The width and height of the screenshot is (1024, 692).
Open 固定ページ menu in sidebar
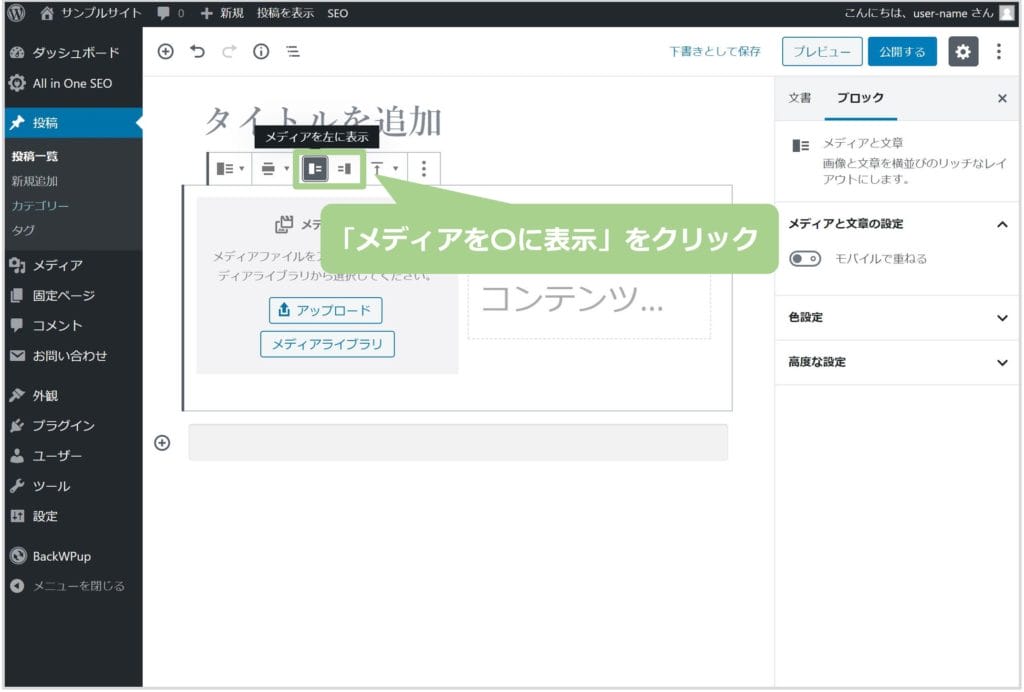(x=73, y=296)
